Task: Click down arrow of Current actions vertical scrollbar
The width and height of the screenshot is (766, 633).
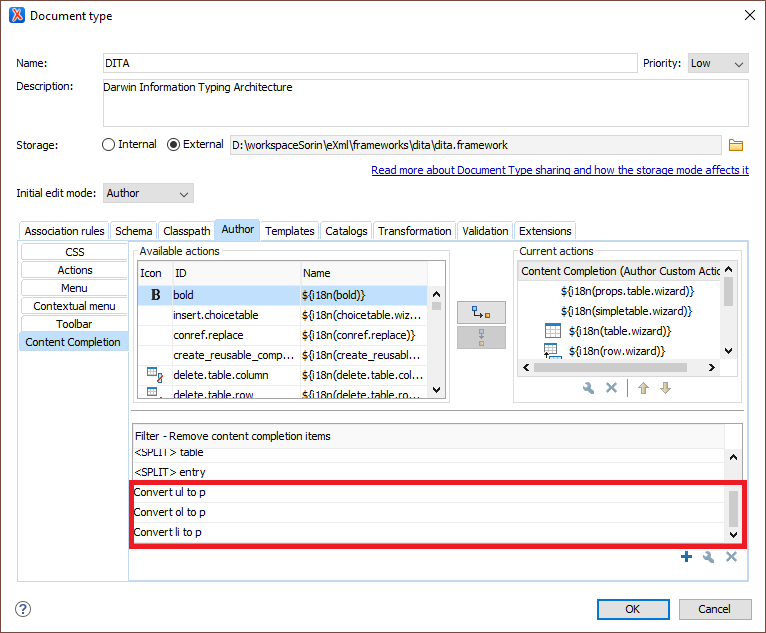Action: click(x=728, y=351)
